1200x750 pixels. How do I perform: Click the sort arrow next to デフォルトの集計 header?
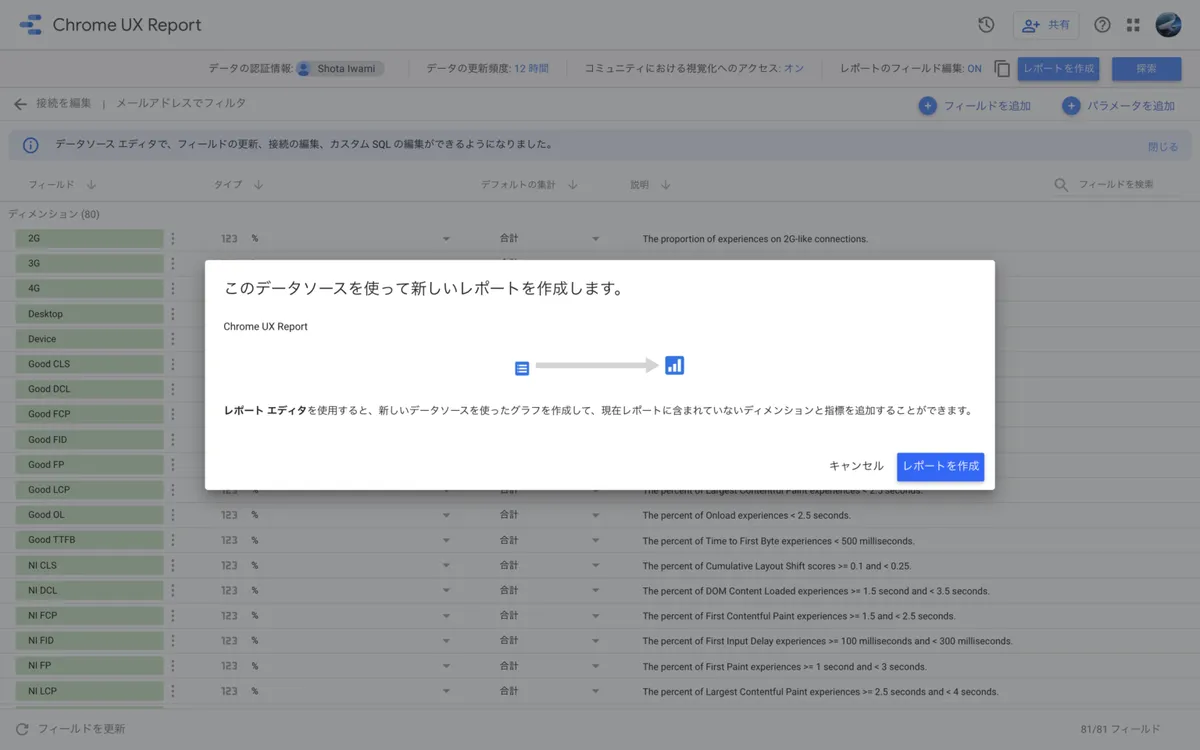574,185
